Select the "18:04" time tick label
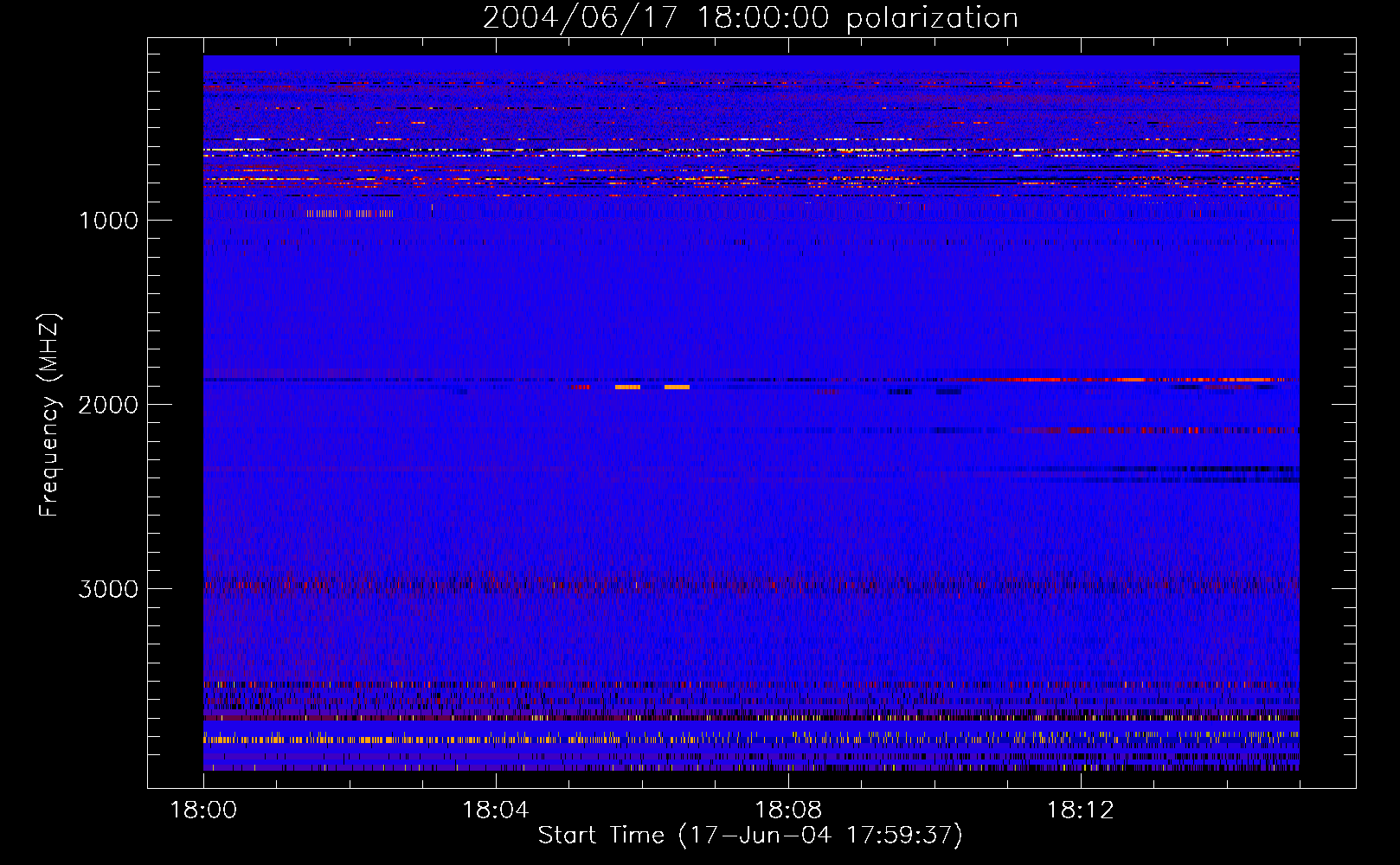The image size is (1400, 865). tap(496, 811)
